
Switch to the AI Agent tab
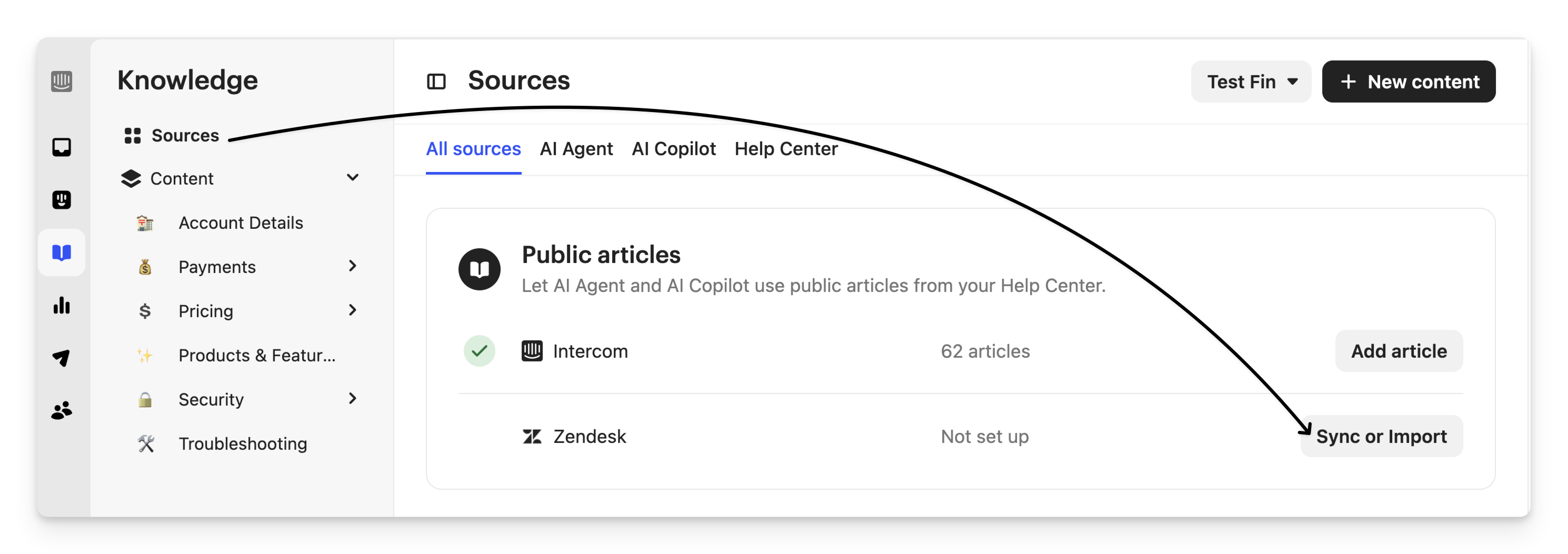click(576, 149)
